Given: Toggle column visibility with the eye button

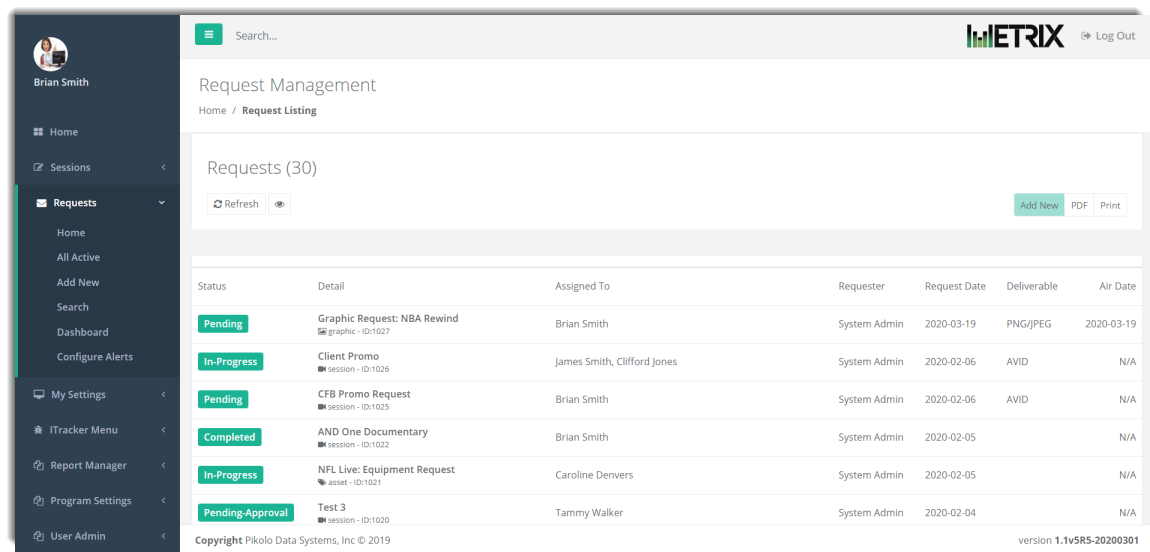Looking at the screenshot, I should tap(279, 205).
